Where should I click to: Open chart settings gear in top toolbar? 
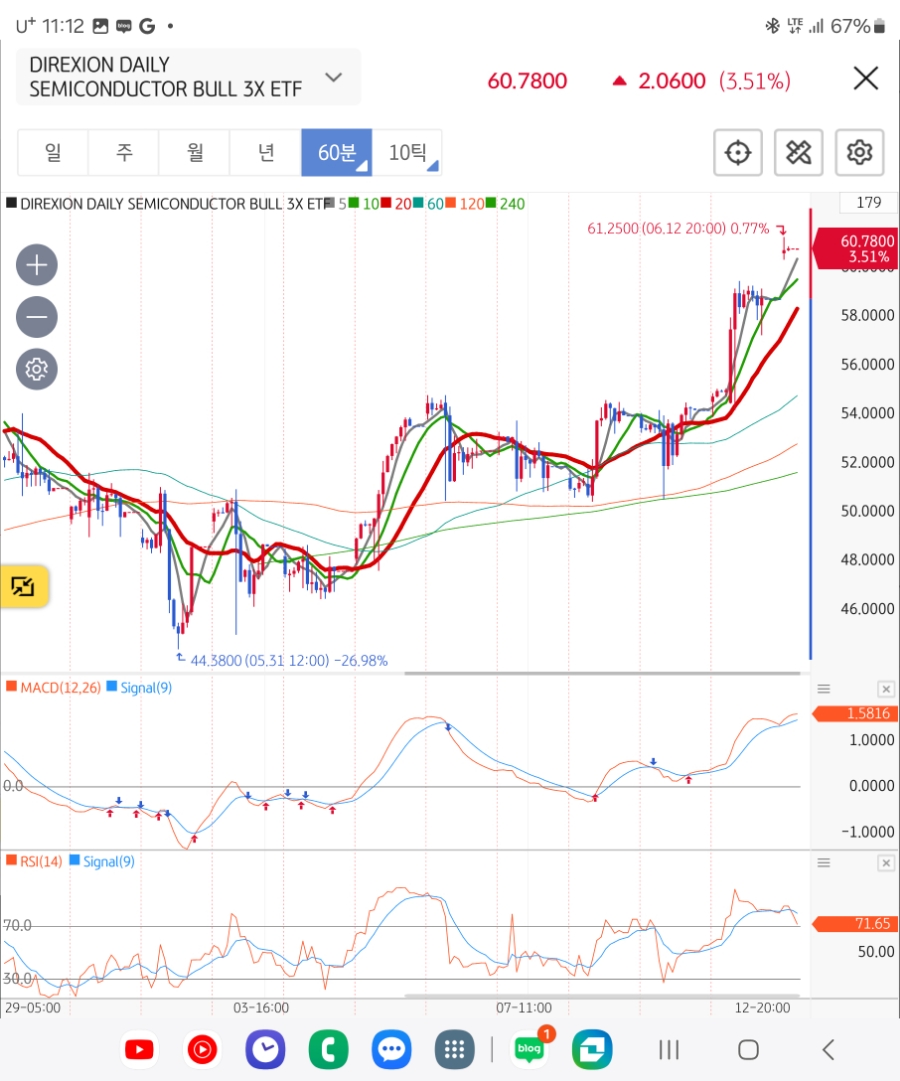pyautogui.click(x=859, y=152)
